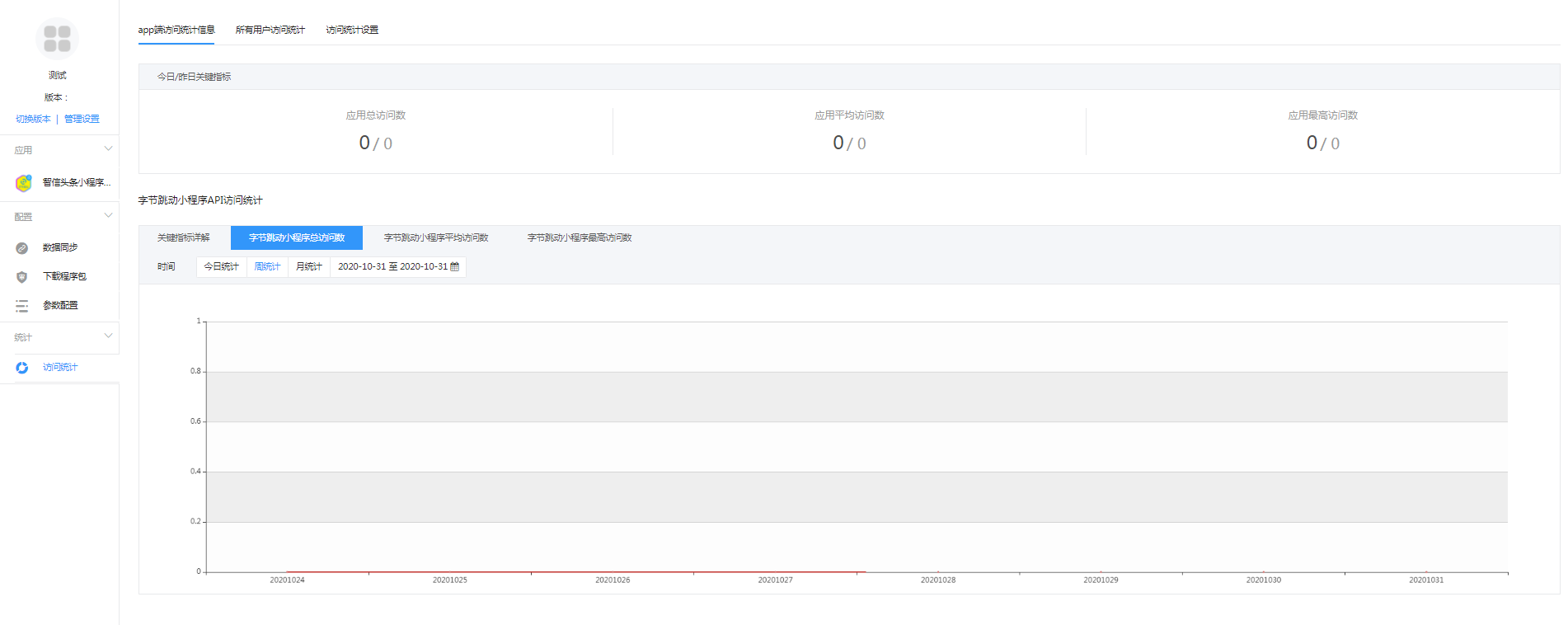Click chart axis label 20201027

tap(775, 580)
